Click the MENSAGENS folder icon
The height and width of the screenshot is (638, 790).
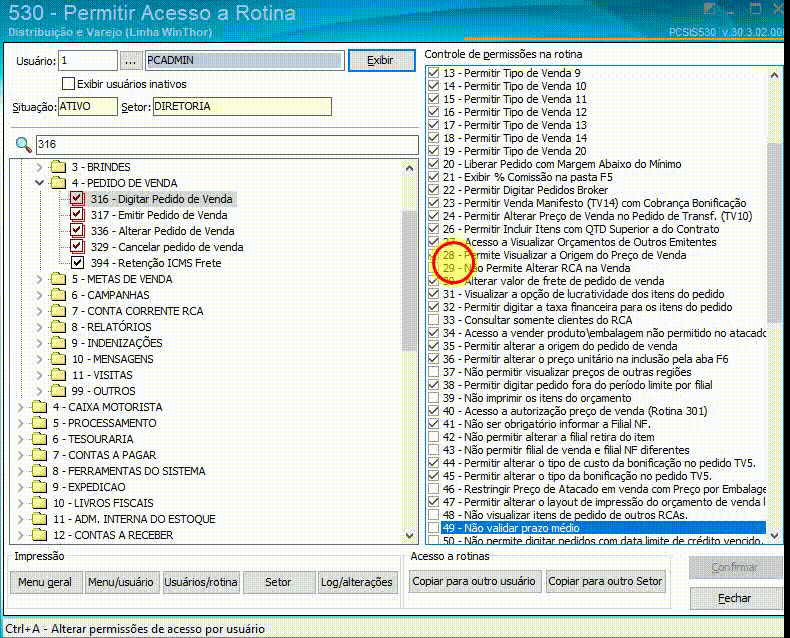[58, 359]
